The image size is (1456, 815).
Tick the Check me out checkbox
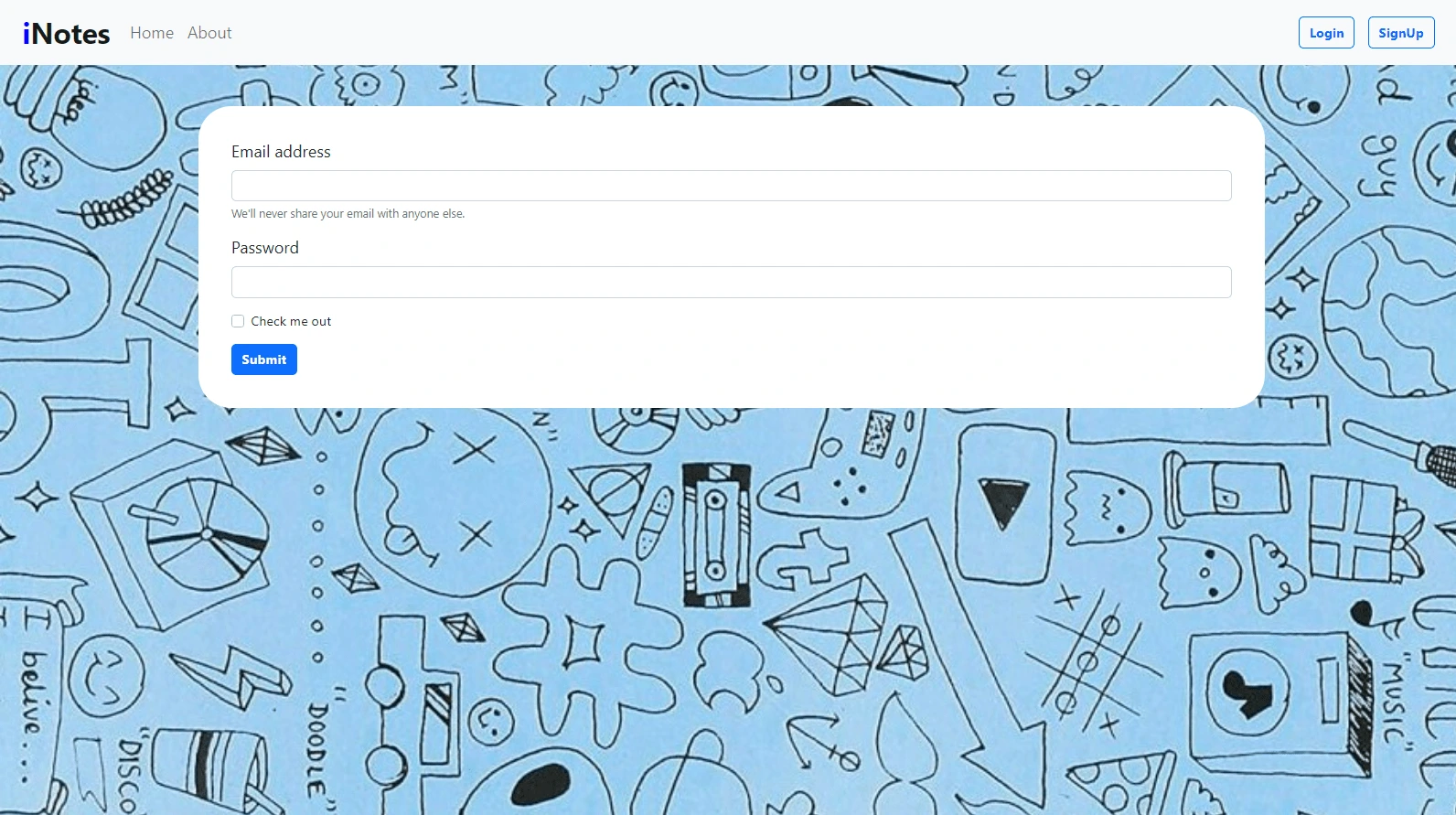click(x=238, y=321)
